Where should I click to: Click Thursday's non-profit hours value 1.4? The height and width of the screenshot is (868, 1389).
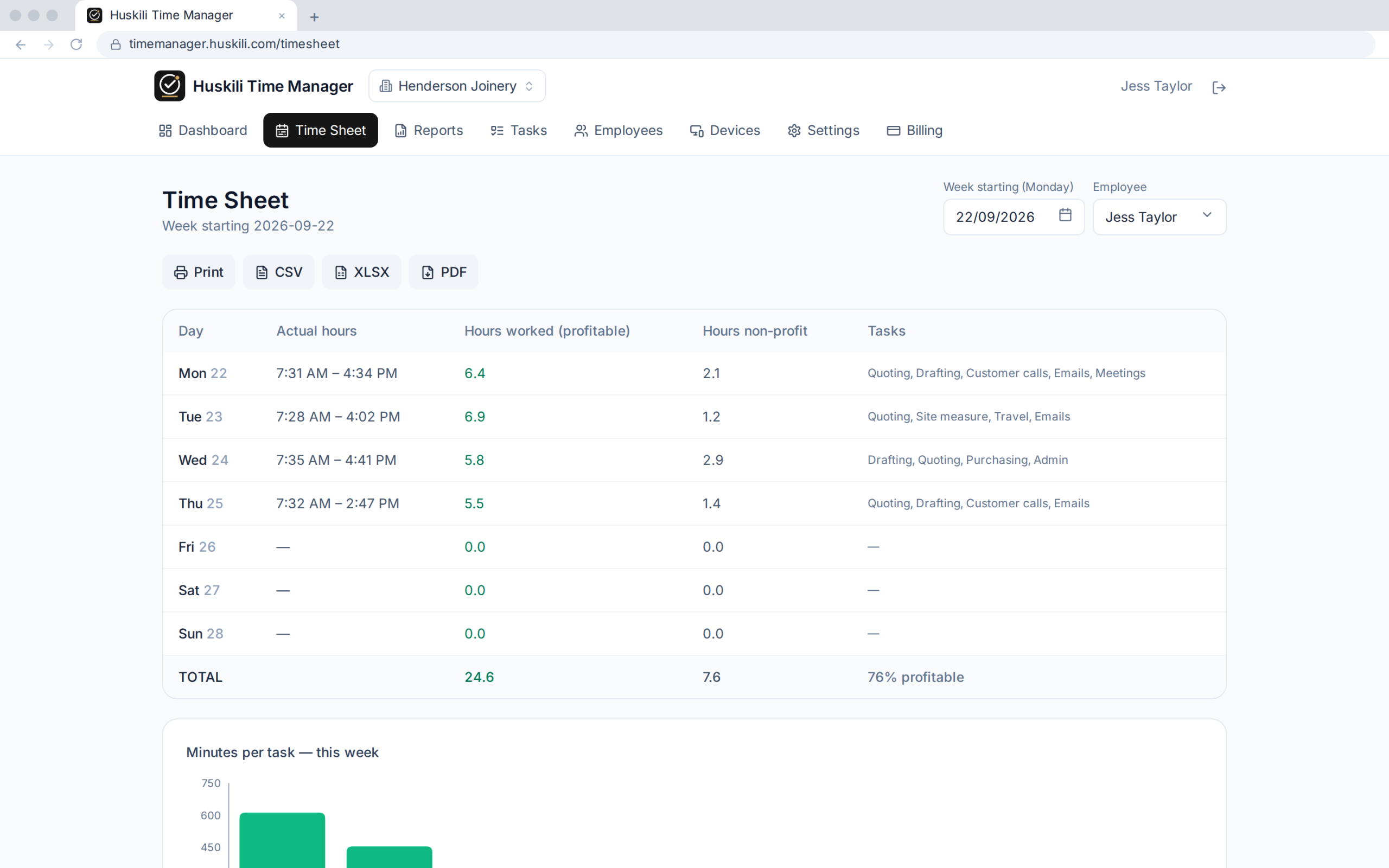711,503
